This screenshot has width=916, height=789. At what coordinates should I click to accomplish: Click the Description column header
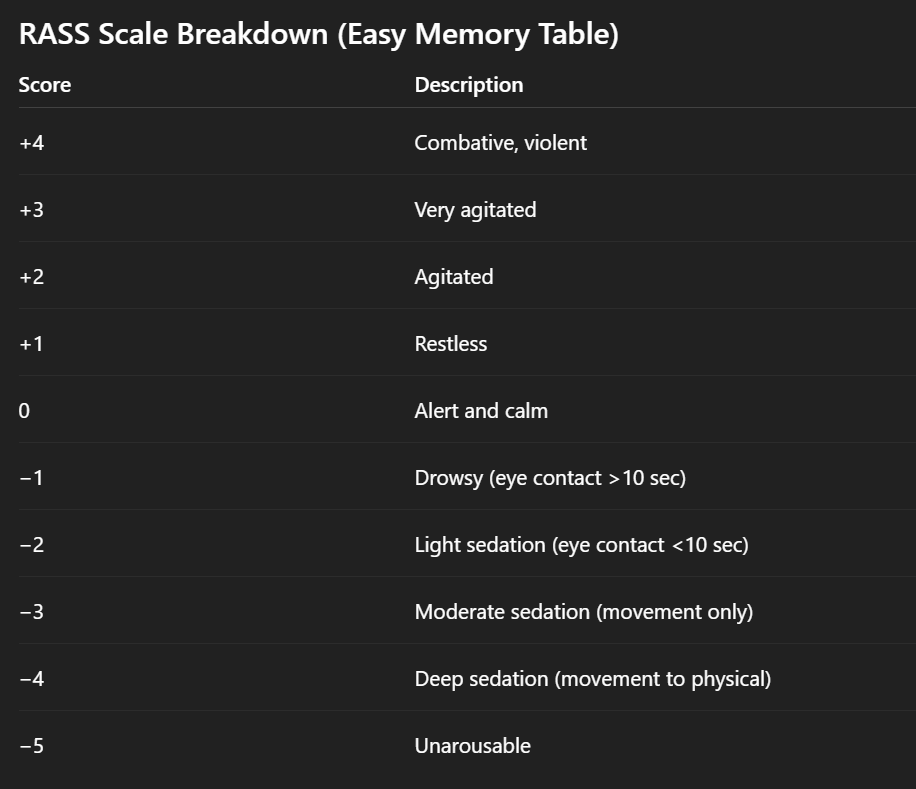tap(469, 85)
